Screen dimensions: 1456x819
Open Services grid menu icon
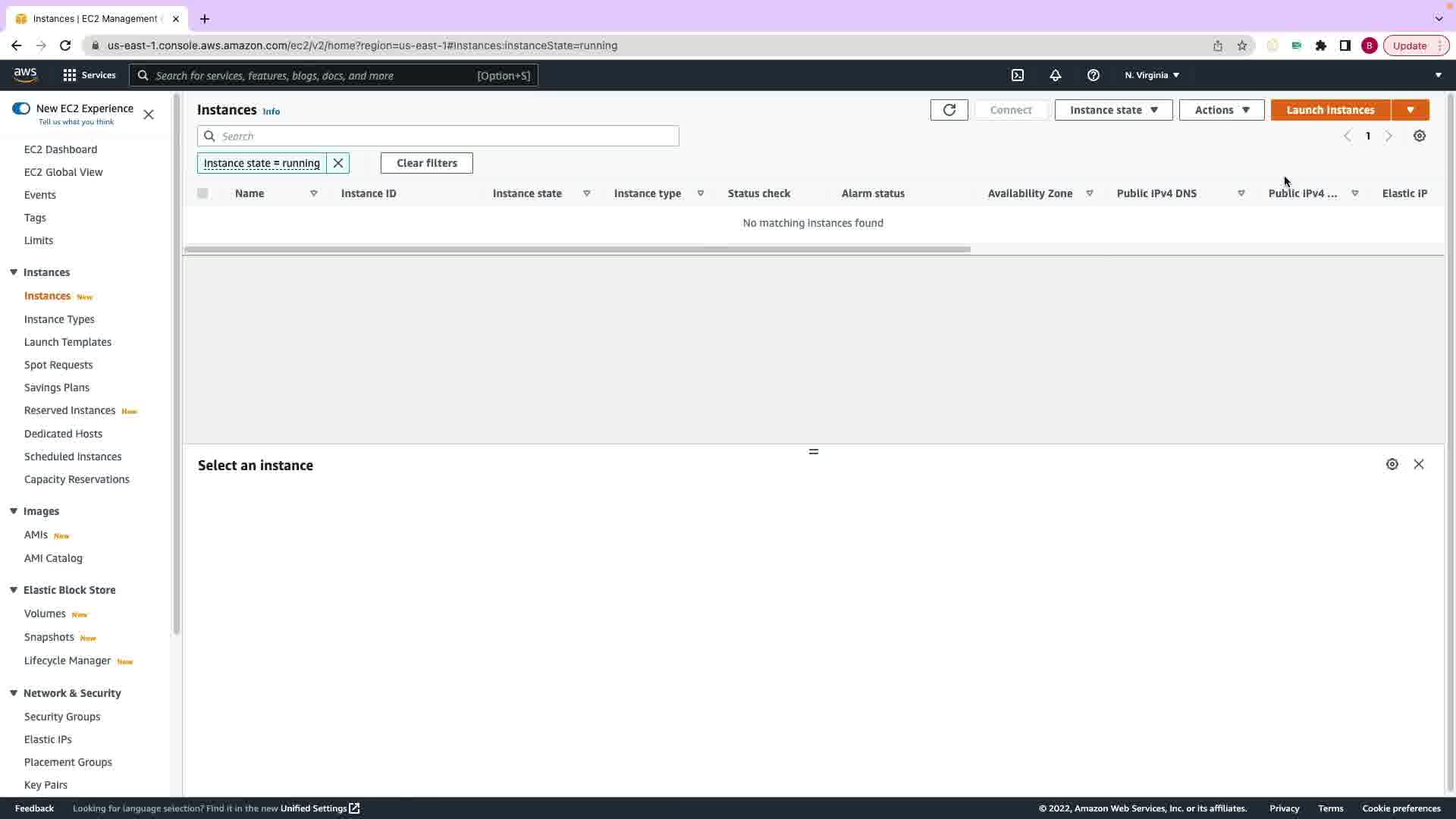click(x=70, y=75)
